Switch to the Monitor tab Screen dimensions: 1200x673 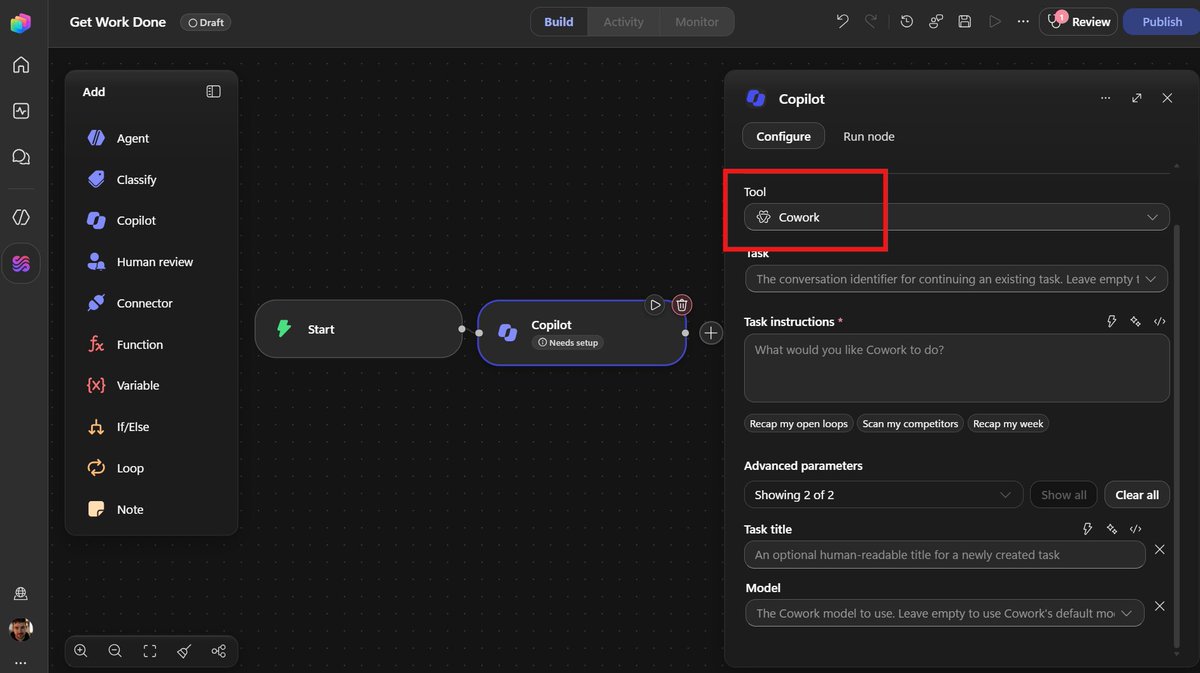pyautogui.click(x=697, y=22)
